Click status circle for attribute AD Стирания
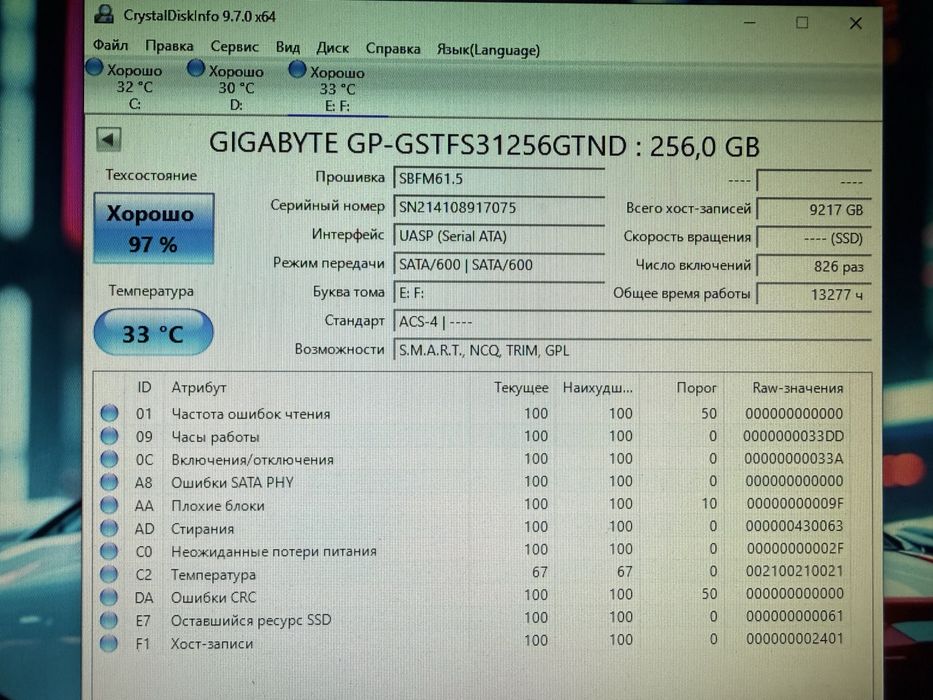Screen dimensions: 933x700 pyautogui.click(x=109, y=527)
